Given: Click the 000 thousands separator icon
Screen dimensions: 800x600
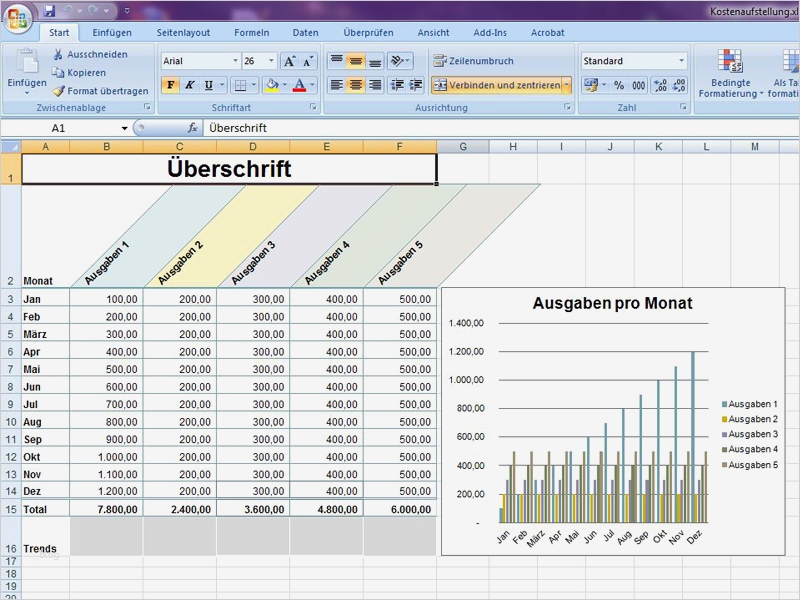Looking at the screenshot, I should [638, 84].
